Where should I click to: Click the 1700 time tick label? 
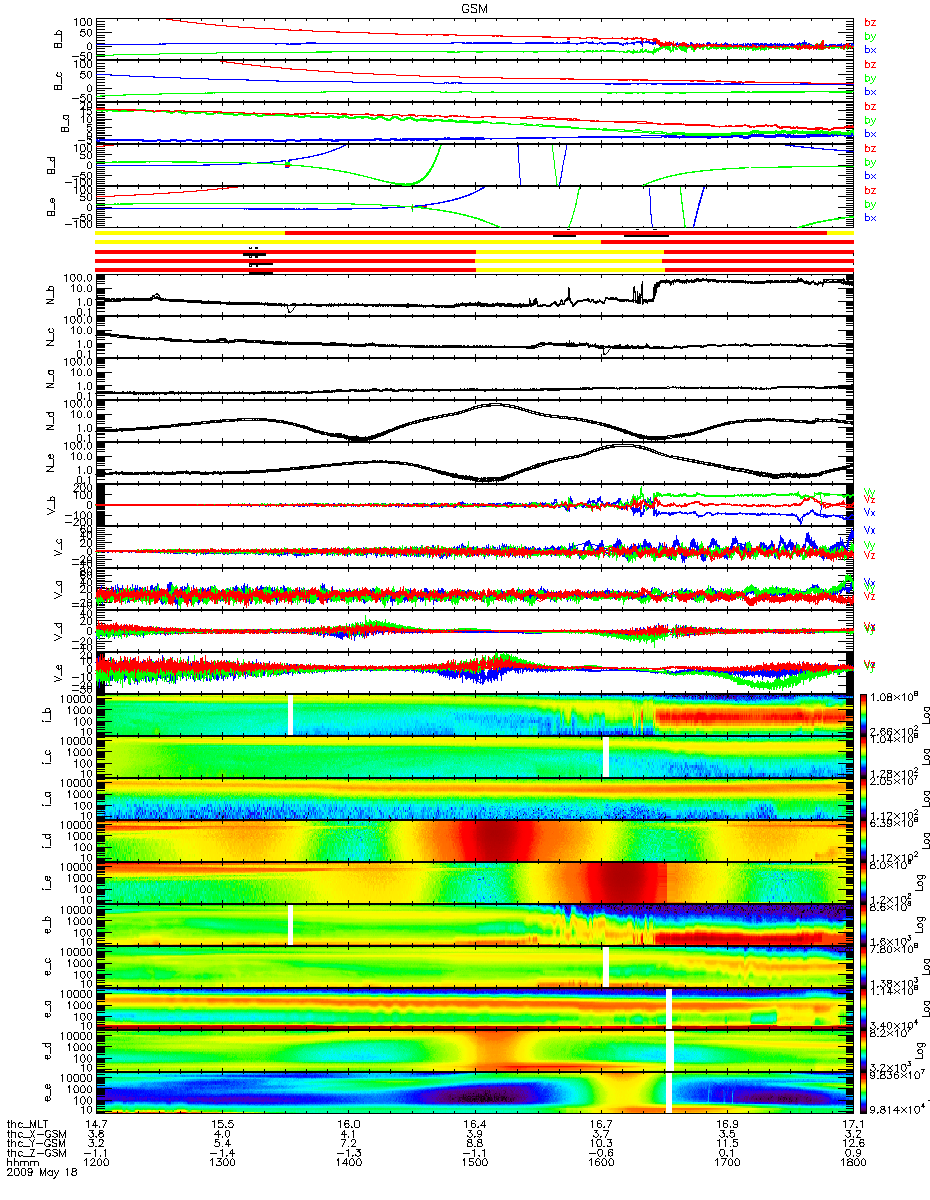click(x=726, y=1163)
